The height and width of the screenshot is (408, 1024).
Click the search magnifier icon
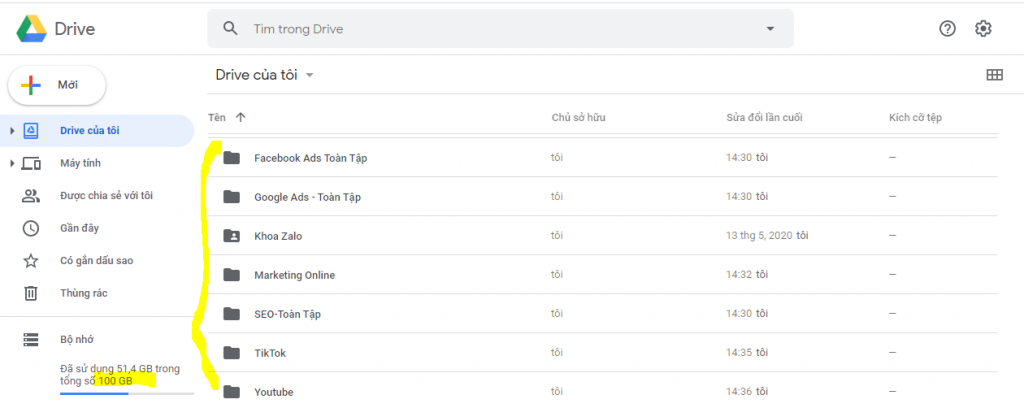(230, 29)
